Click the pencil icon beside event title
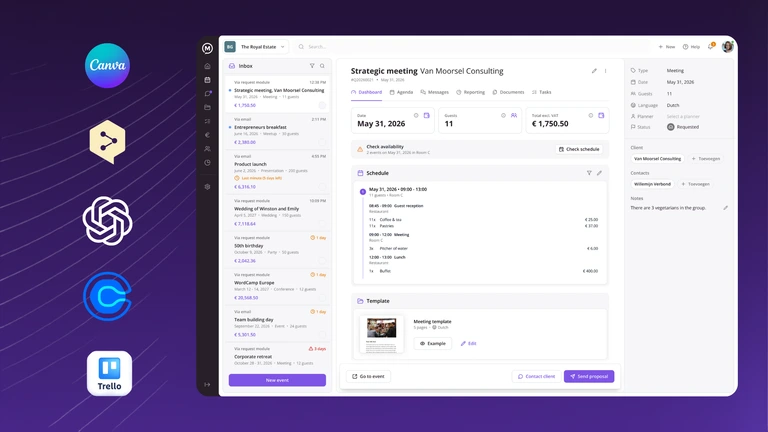The width and height of the screenshot is (768, 432). pos(594,71)
